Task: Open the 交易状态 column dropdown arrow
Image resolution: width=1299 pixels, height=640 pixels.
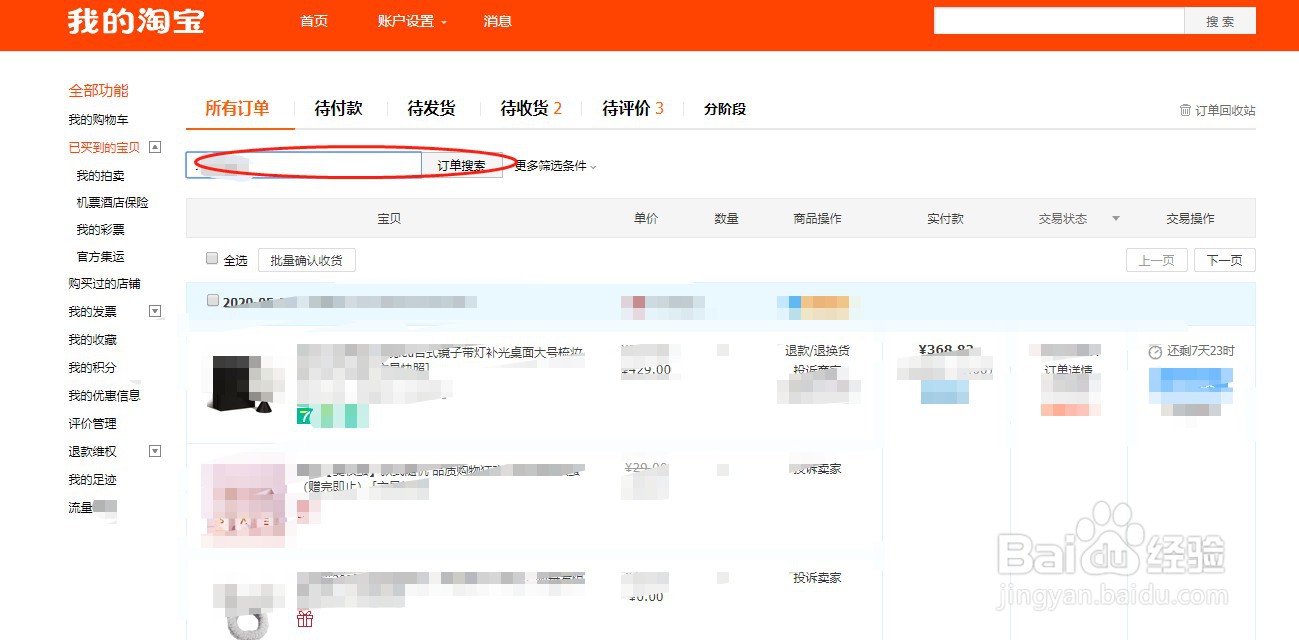Action: [1116, 218]
